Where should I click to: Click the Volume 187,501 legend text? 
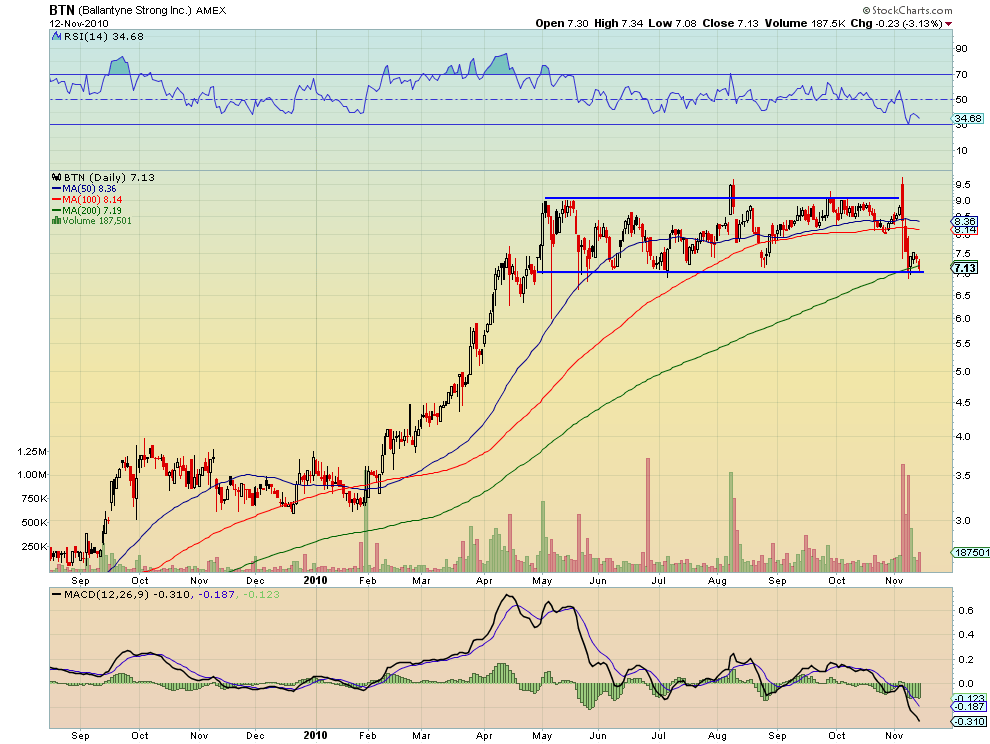coord(97,220)
